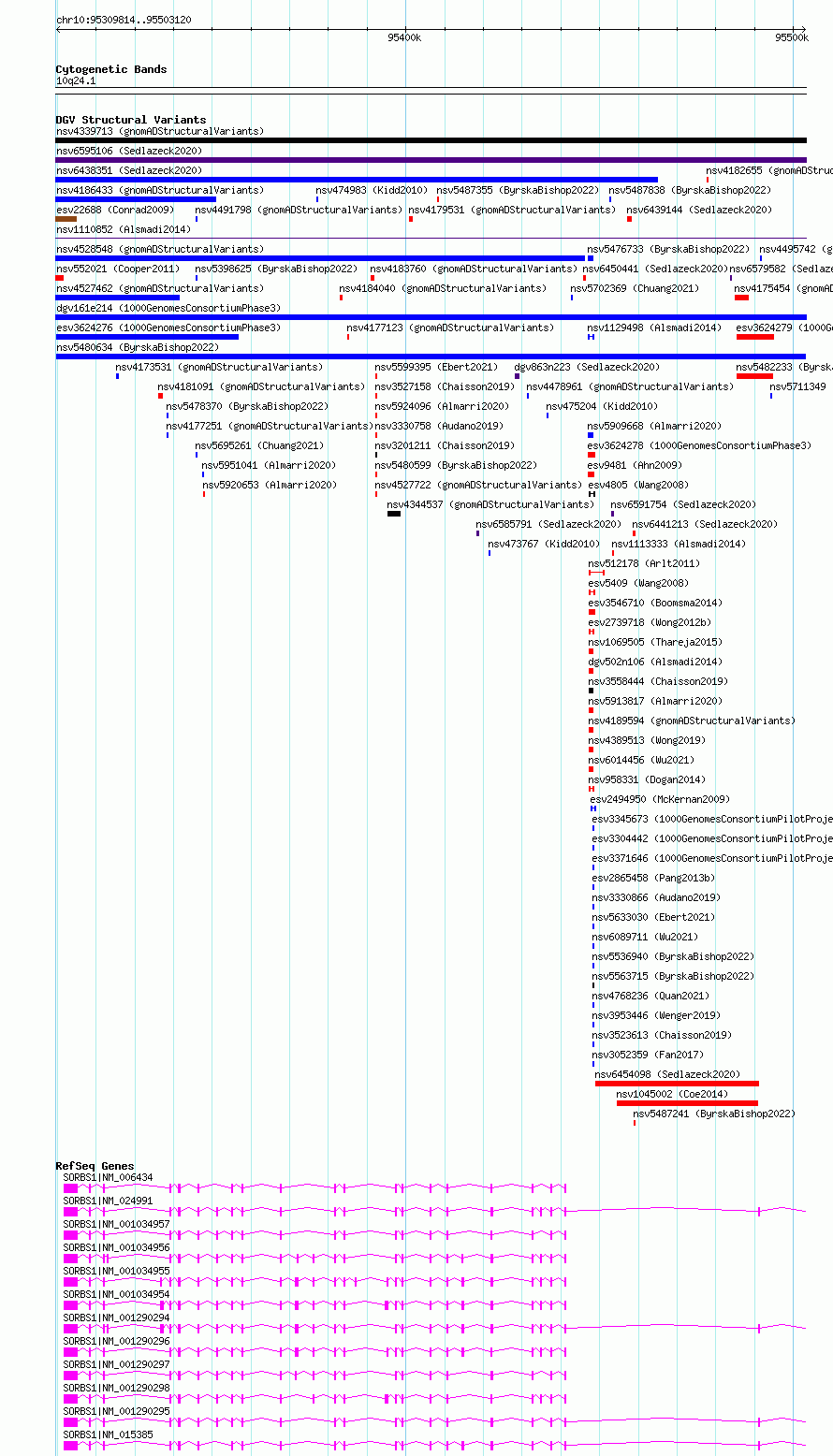Select SORBS1|NM_001290298 transcript label
Image resolution: width=833 pixels, height=1456 pixels.
click(117, 1388)
